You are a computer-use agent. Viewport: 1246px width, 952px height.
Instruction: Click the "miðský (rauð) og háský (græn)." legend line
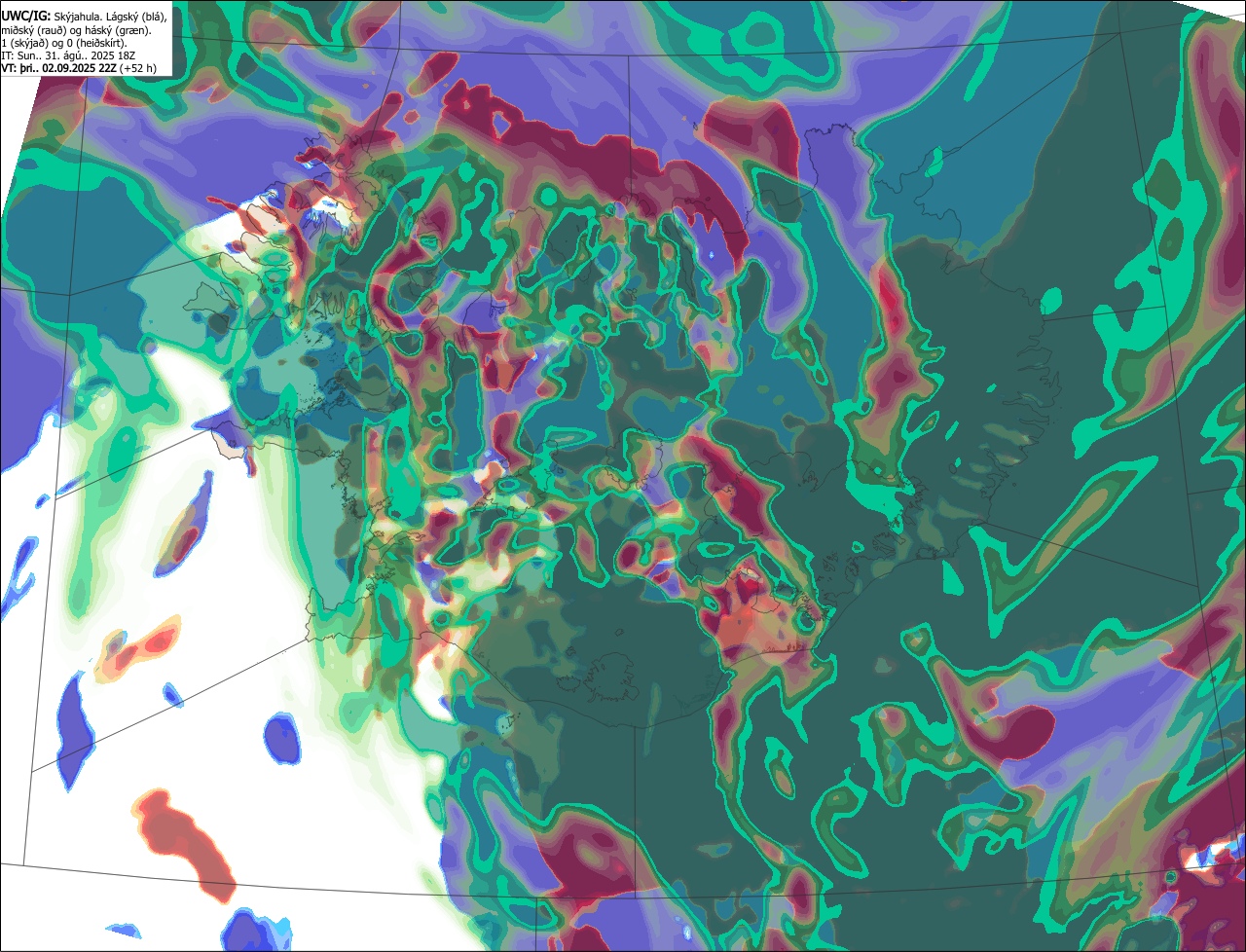pyautogui.click(x=76, y=30)
